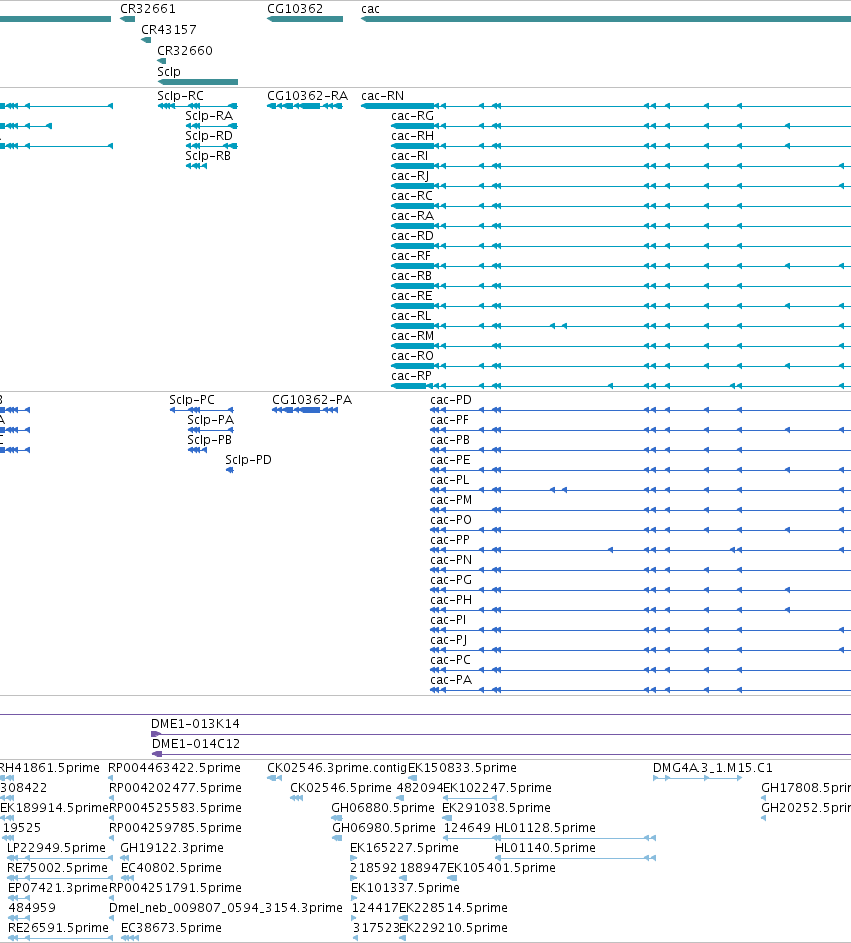Image resolution: width=851 pixels, height=943 pixels.
Task: Open EST RH41861.5prime label
Action: tap(50, 768)
